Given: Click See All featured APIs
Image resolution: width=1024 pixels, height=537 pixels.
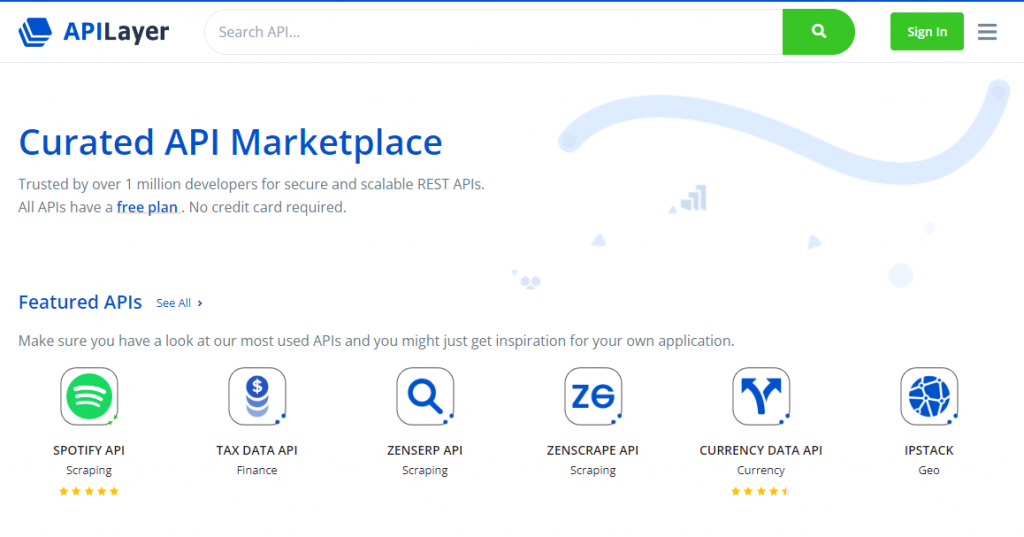Looking at the screenshot, I should click(180, 303).
